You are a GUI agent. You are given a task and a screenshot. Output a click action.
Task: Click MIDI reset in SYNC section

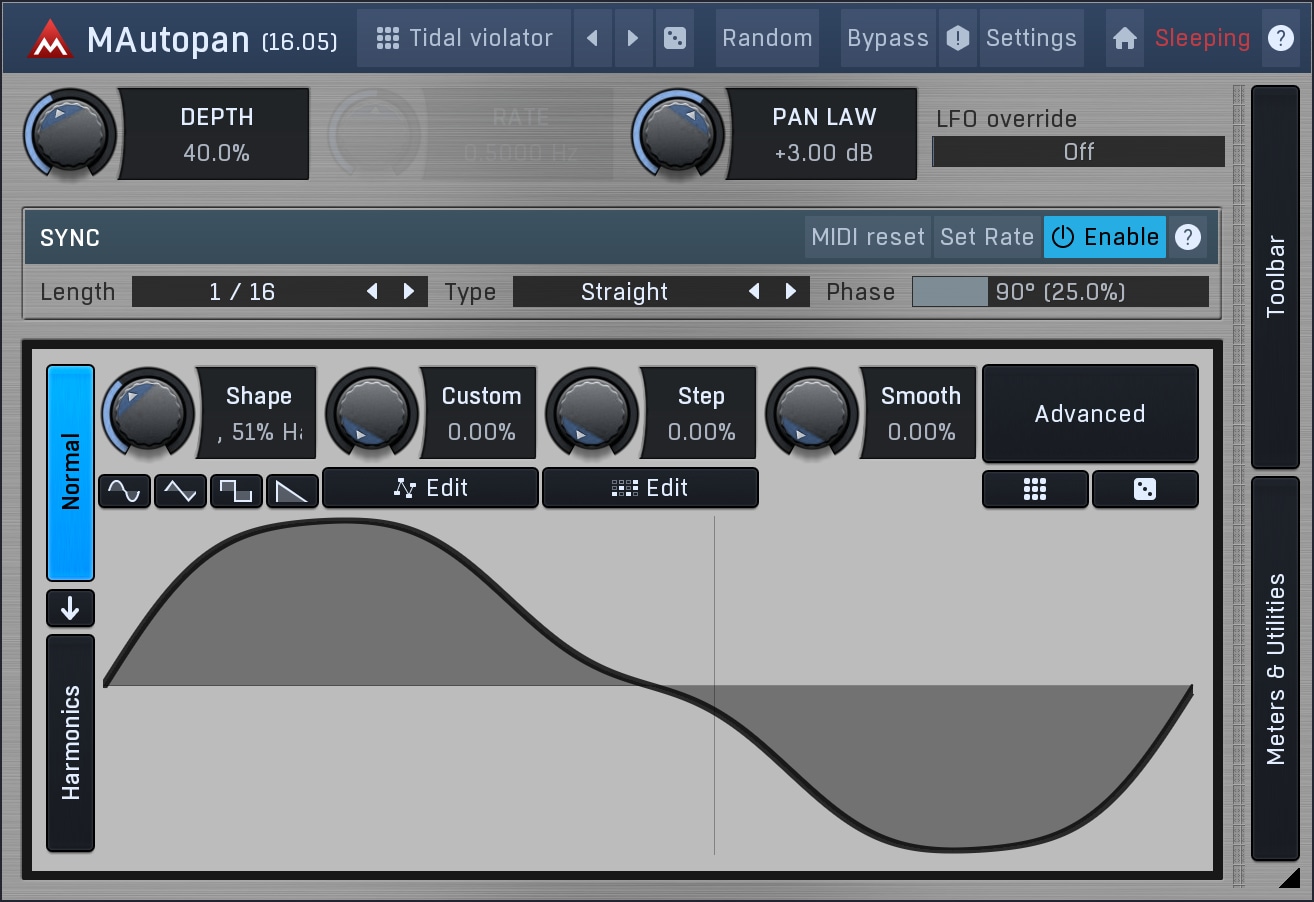[868, 237]
